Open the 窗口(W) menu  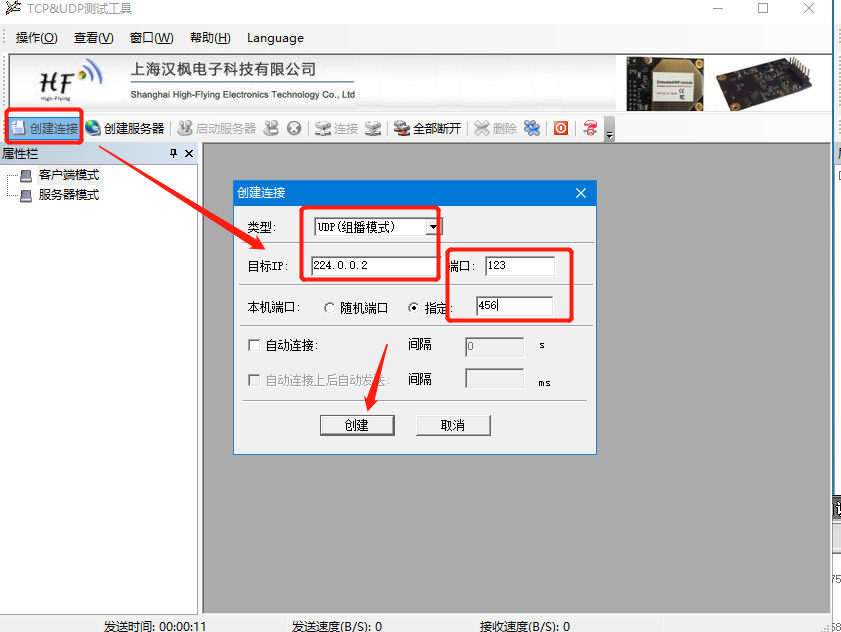(152, 38)
